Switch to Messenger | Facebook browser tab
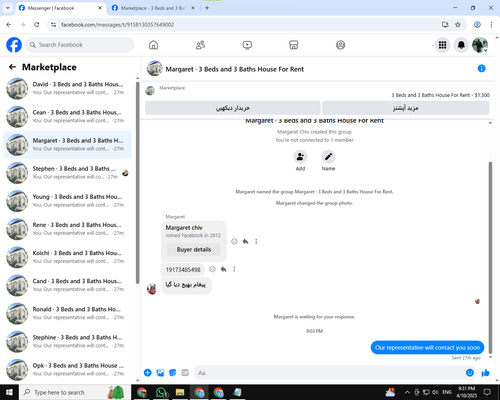 [60, 8]
